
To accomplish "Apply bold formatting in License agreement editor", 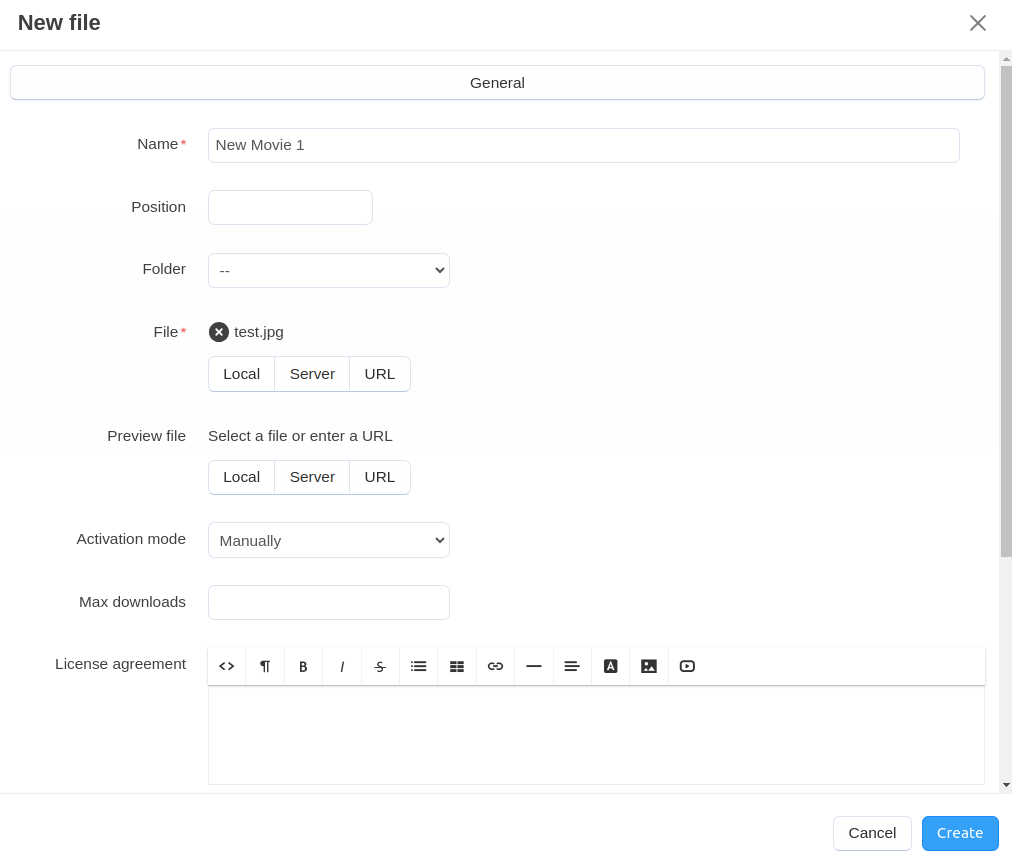I will tap(303, 666).
